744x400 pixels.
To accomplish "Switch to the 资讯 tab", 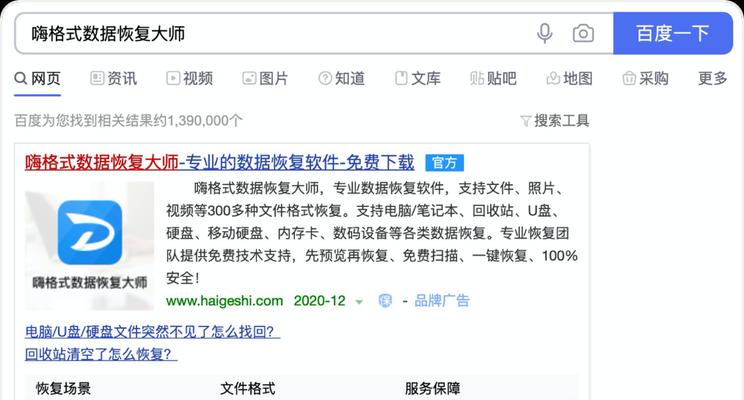I will click(113, 78).
